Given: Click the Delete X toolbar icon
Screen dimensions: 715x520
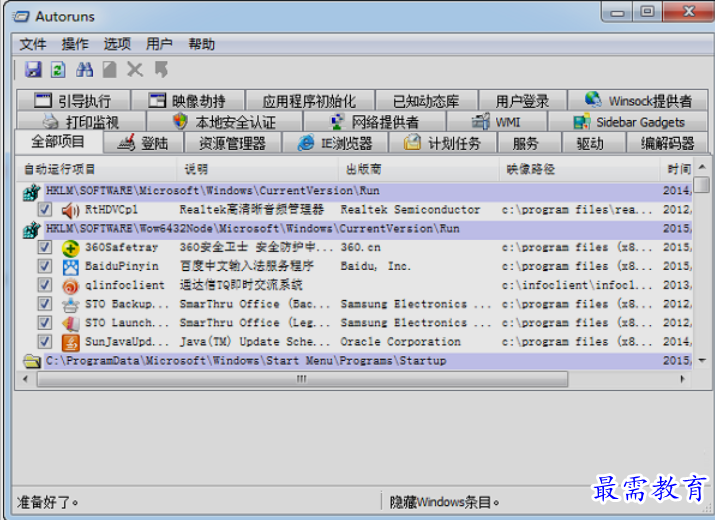Looking at the screenshot, I should pyautogui.click(x=135, y=69).
